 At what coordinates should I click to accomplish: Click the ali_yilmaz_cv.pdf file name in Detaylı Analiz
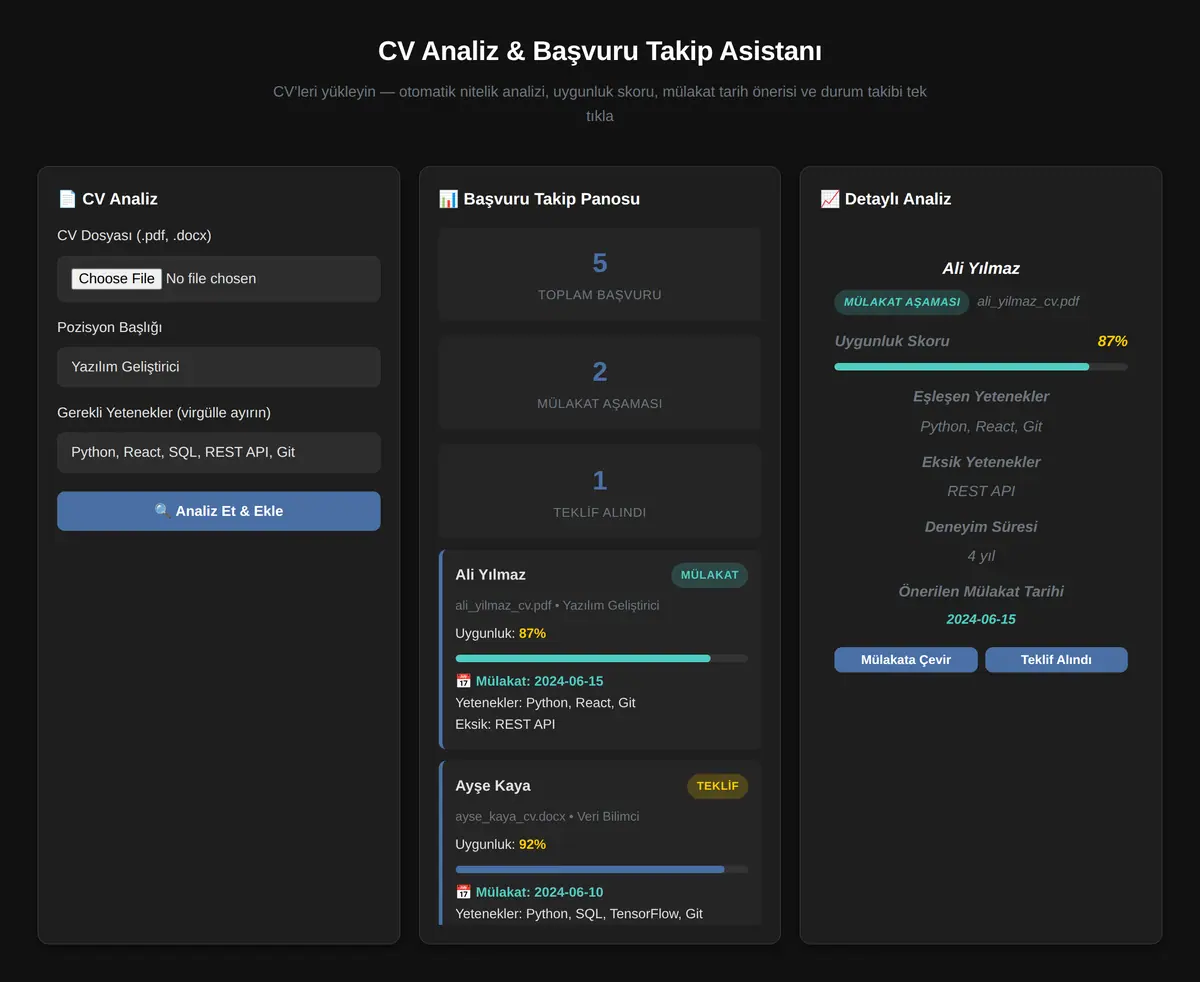tap(1028, 301)
